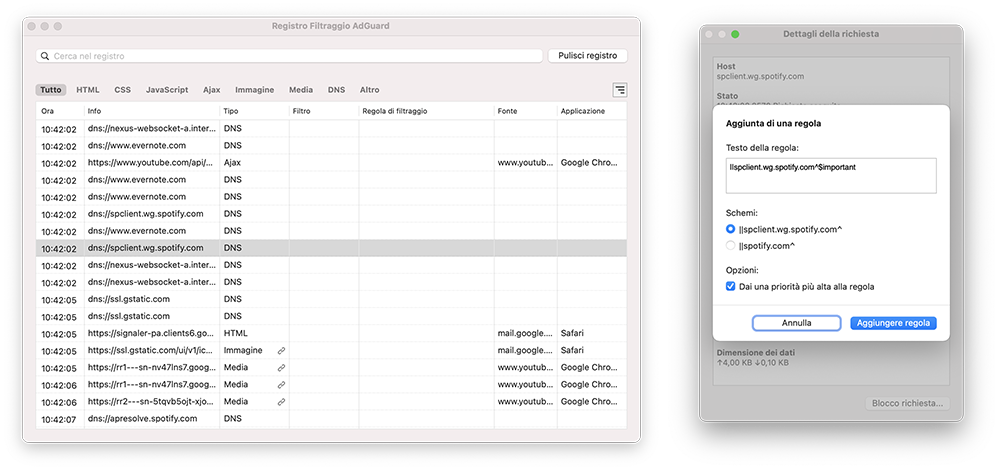Click the Blocco richiesta button
The width and height of the screenshot is (1000, 470).
pos(910,404)
